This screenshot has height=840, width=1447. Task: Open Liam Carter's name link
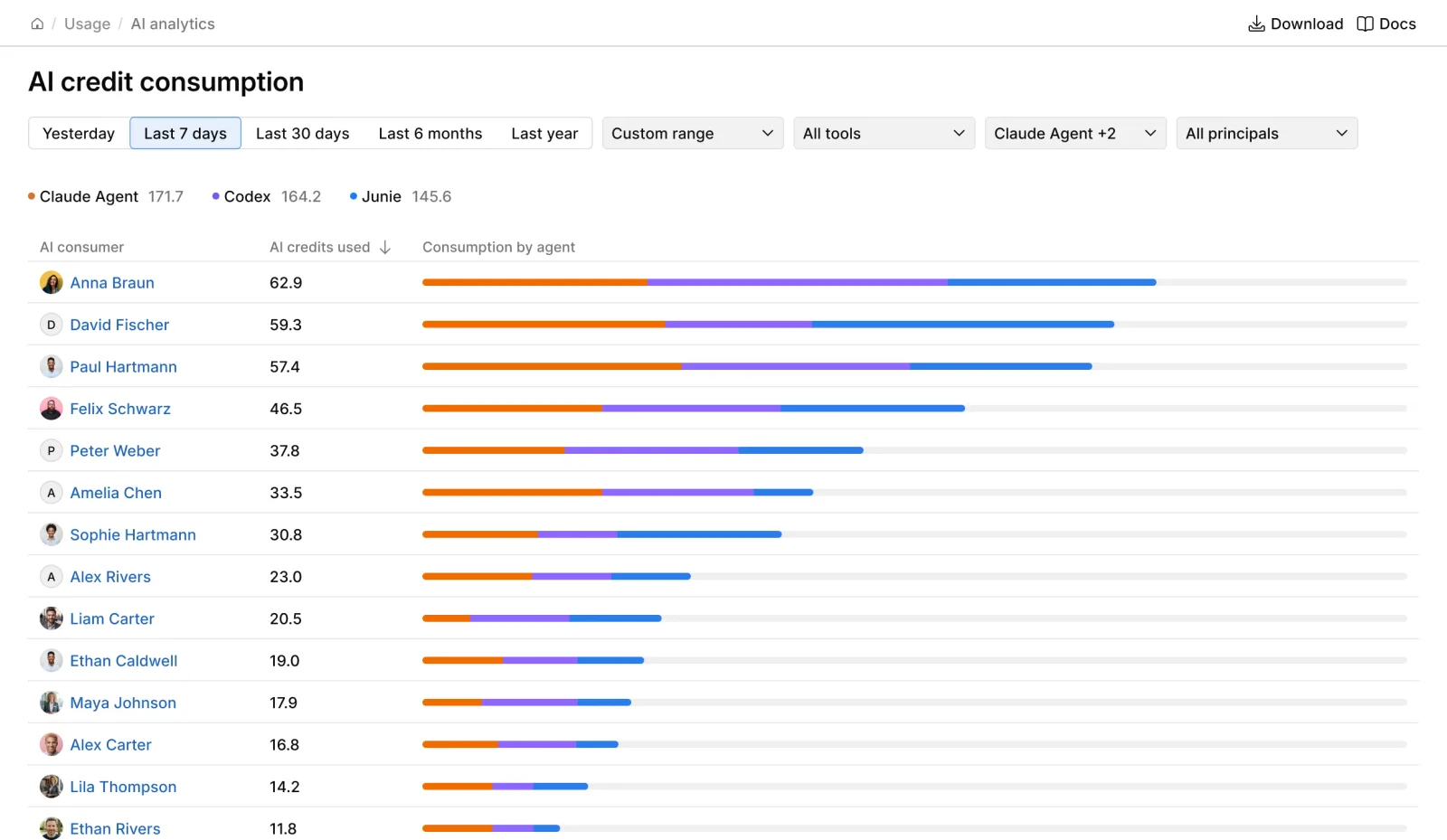click(x=112, y=619)
